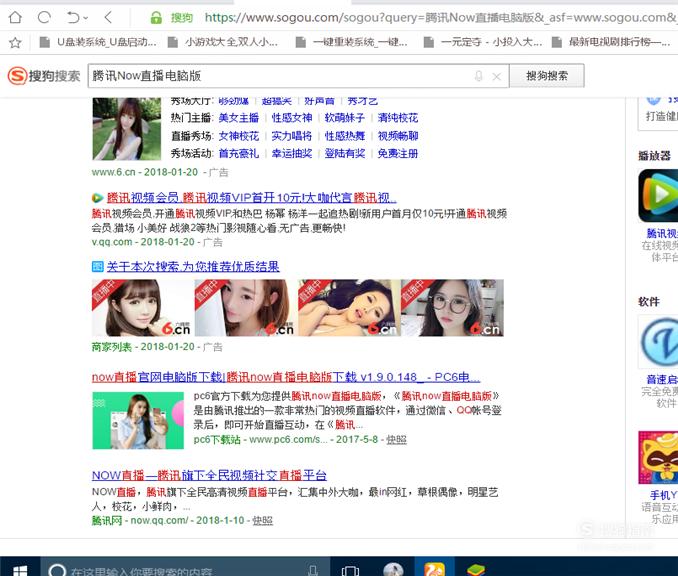
Task: Click the blue V software icon in sidebar
Action: tap(659, 342)
